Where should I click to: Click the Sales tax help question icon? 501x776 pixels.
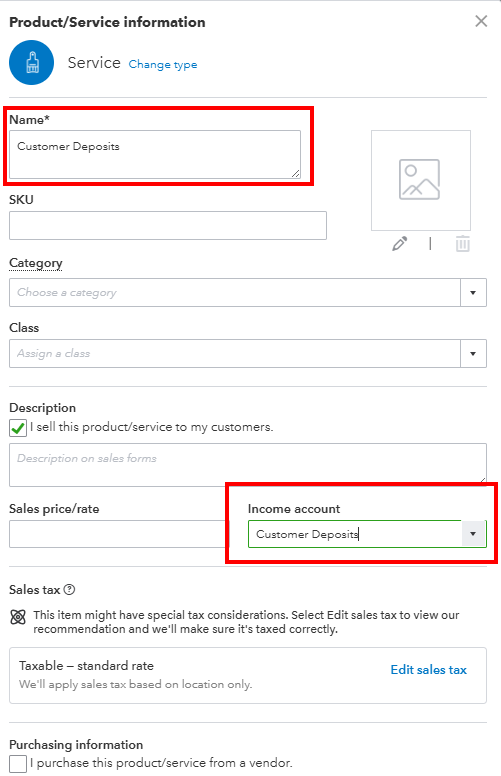pos(70,589)
